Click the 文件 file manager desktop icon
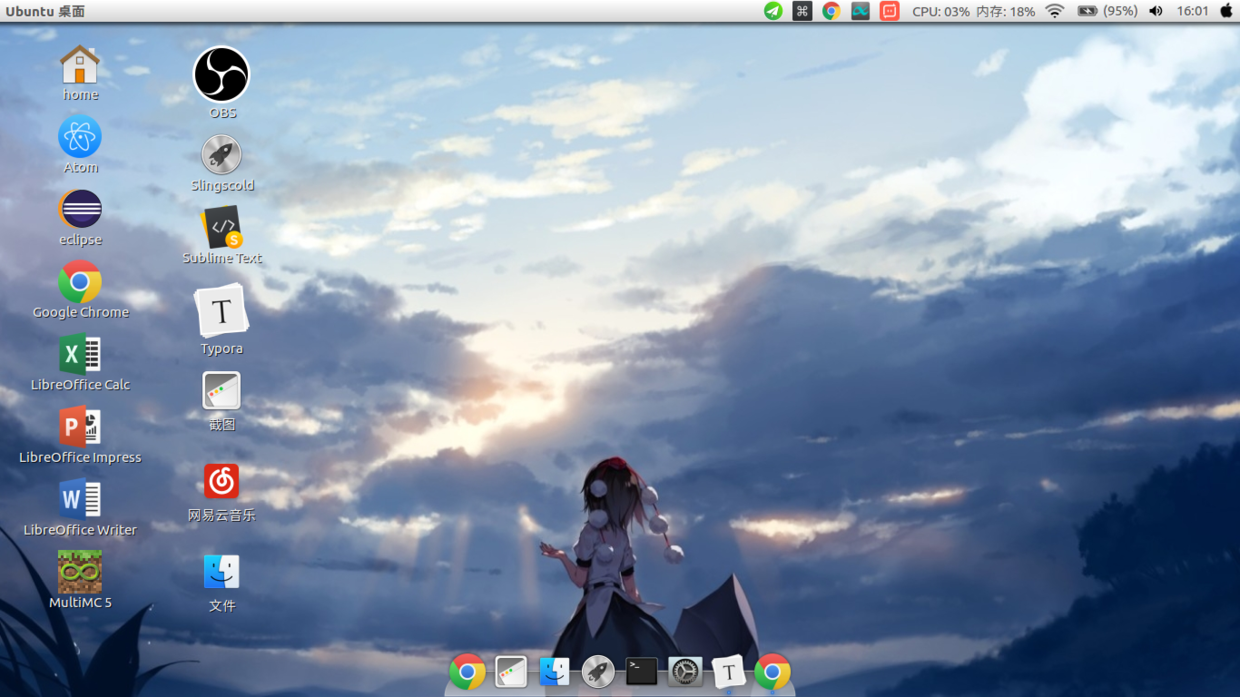Viewport: 1240px width, 697px height. tap(221, 572)
